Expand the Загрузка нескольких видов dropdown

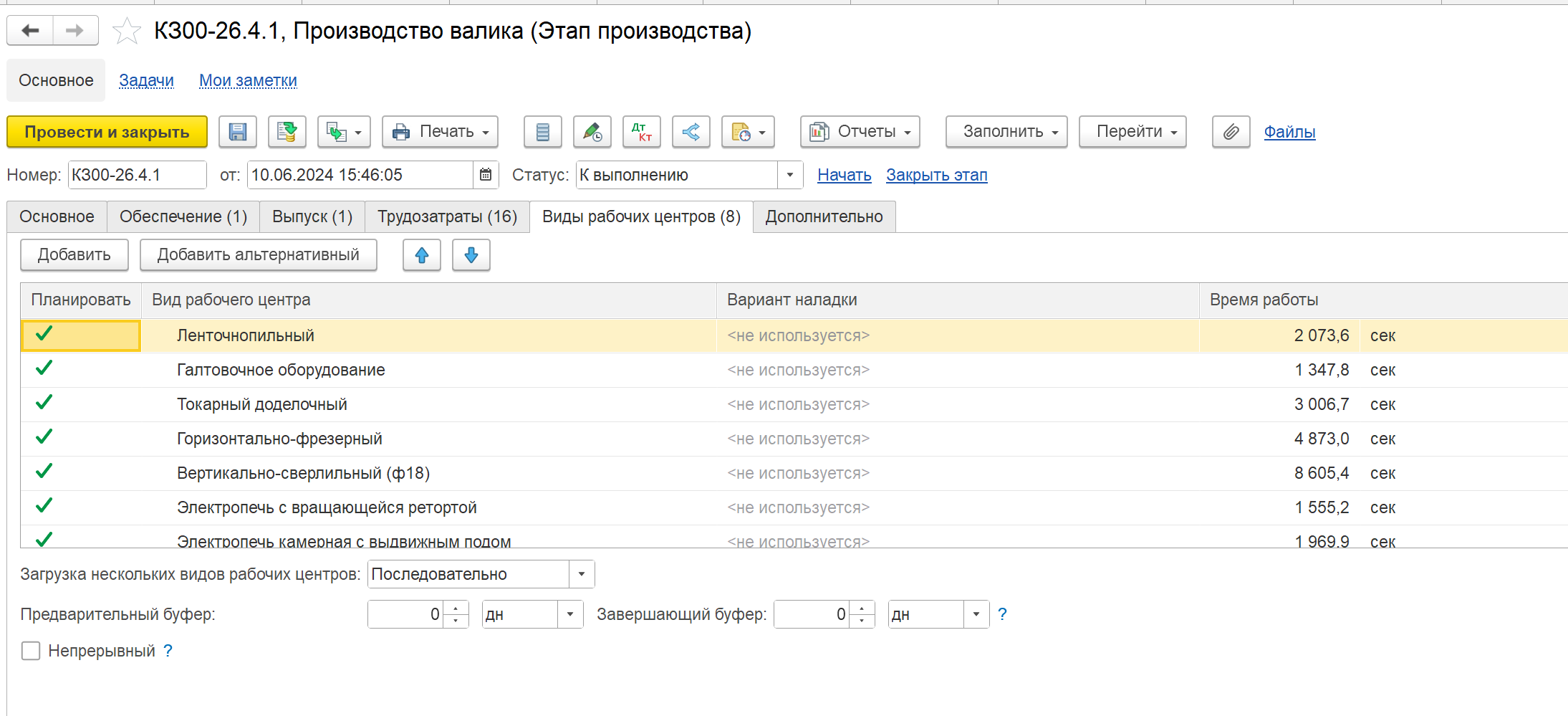pos(582,574)
